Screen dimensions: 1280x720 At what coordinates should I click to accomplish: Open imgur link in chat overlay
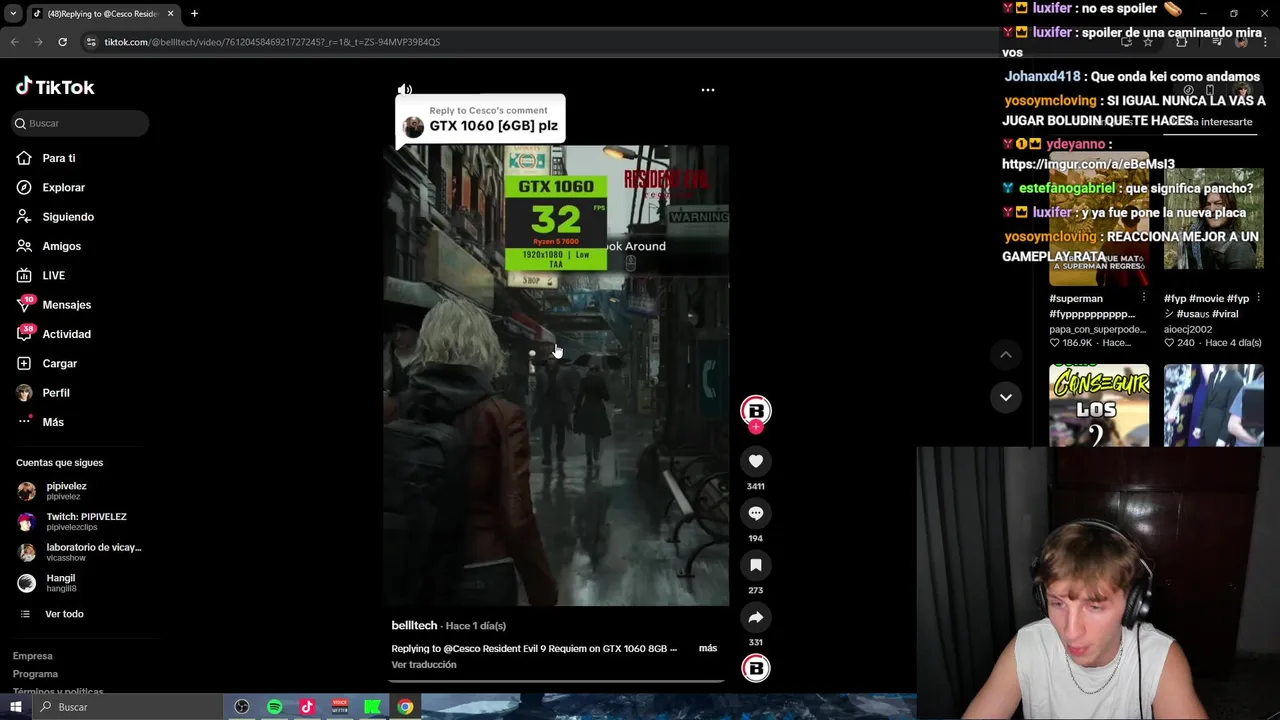[1088, 164]
